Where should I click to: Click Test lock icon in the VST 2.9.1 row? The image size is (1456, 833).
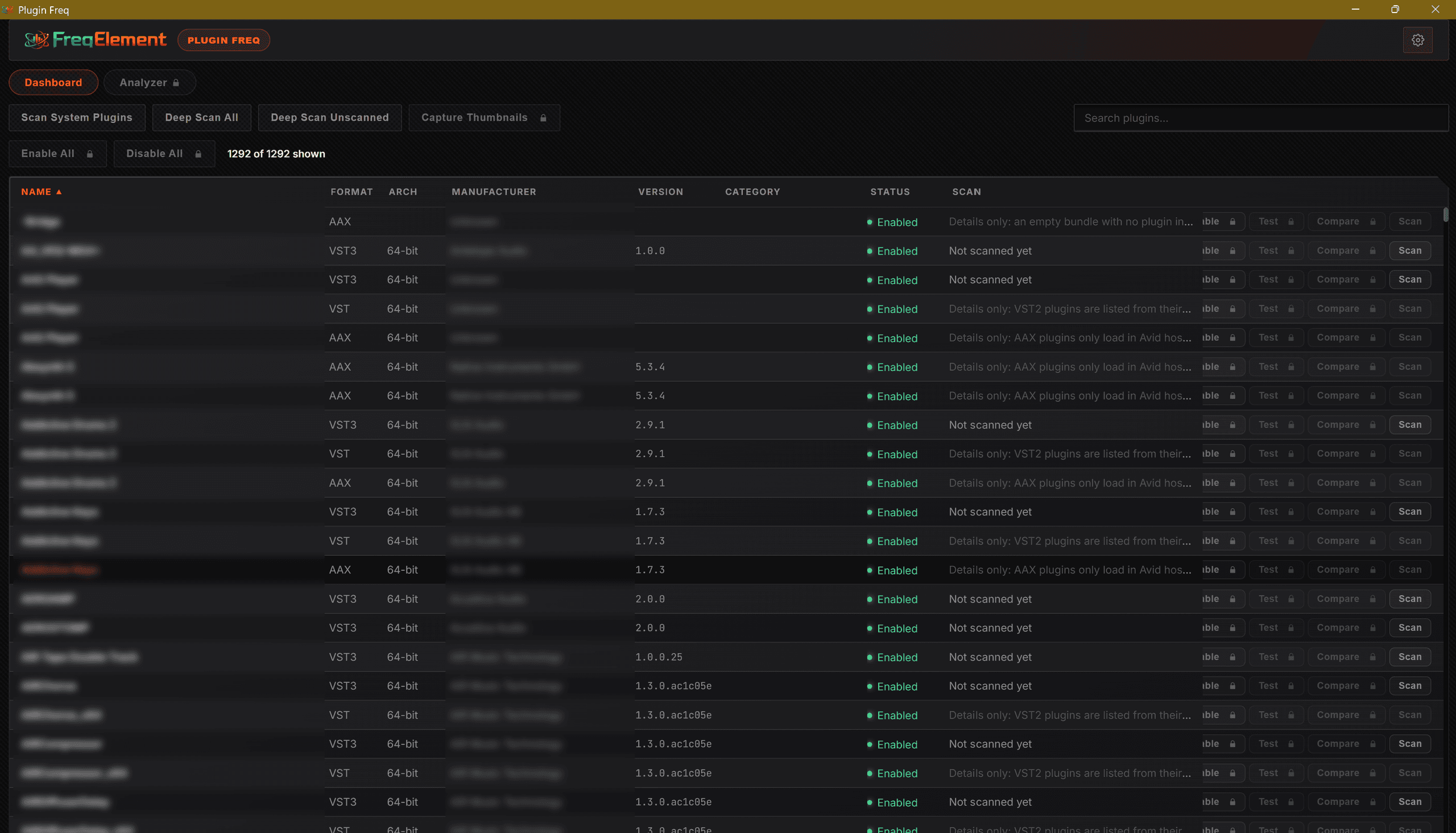click(1290, 453)
